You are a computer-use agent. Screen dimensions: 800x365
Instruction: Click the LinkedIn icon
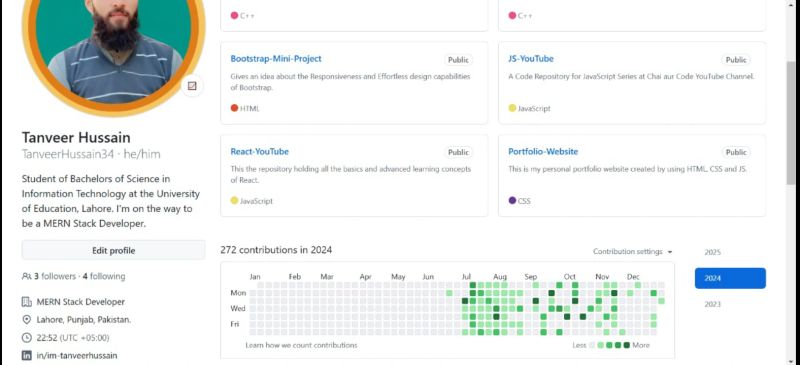(27, 355)
